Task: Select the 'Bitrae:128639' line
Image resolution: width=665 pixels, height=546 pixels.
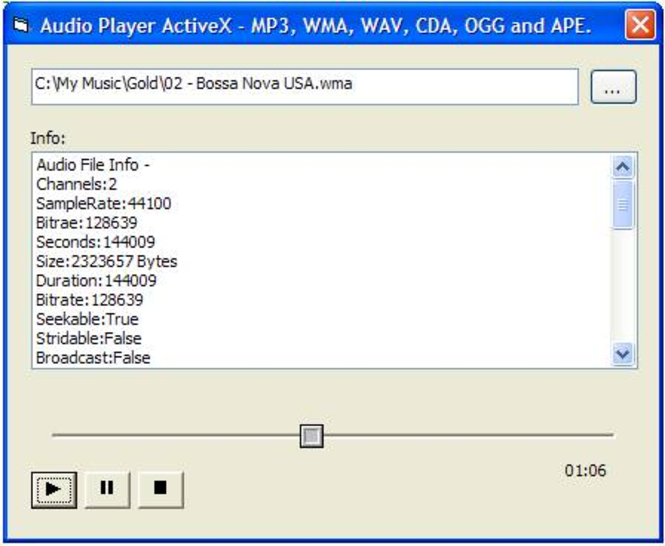Action: click(x=87, y=223)
